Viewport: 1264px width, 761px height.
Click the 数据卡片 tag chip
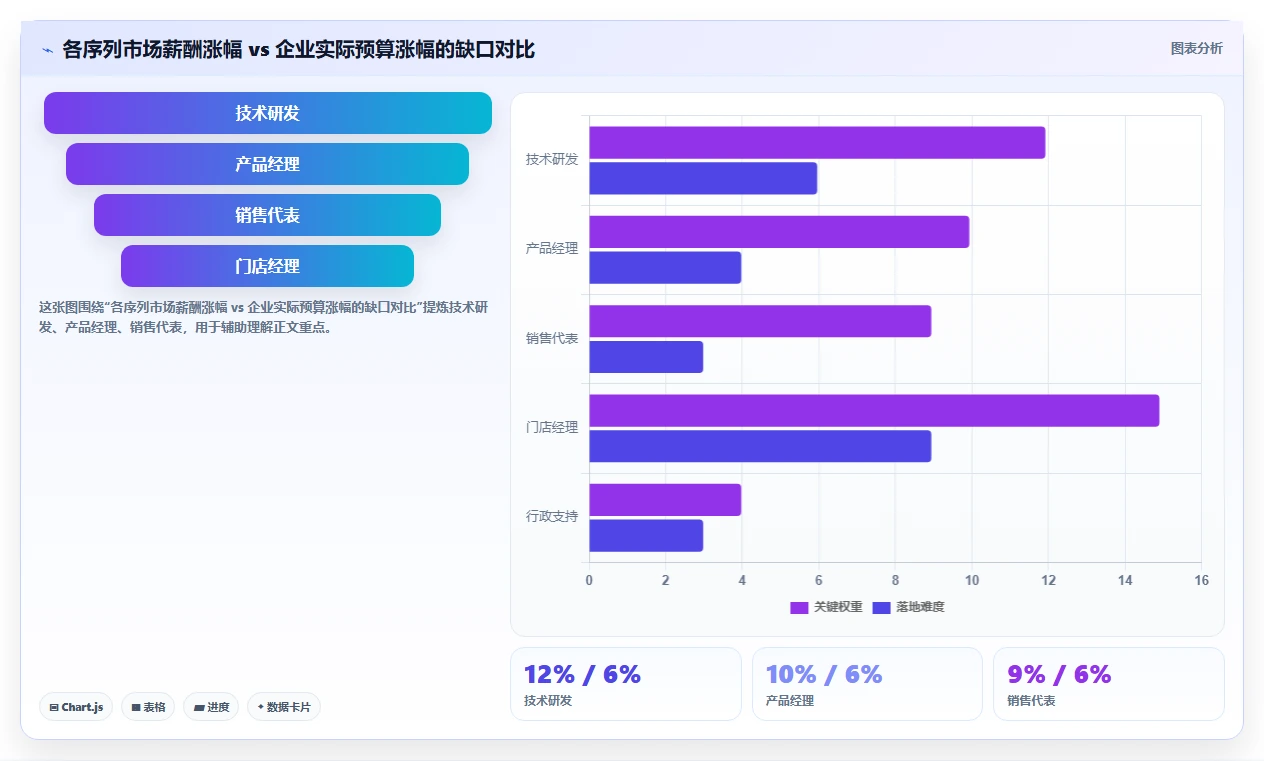pos(284,707)
